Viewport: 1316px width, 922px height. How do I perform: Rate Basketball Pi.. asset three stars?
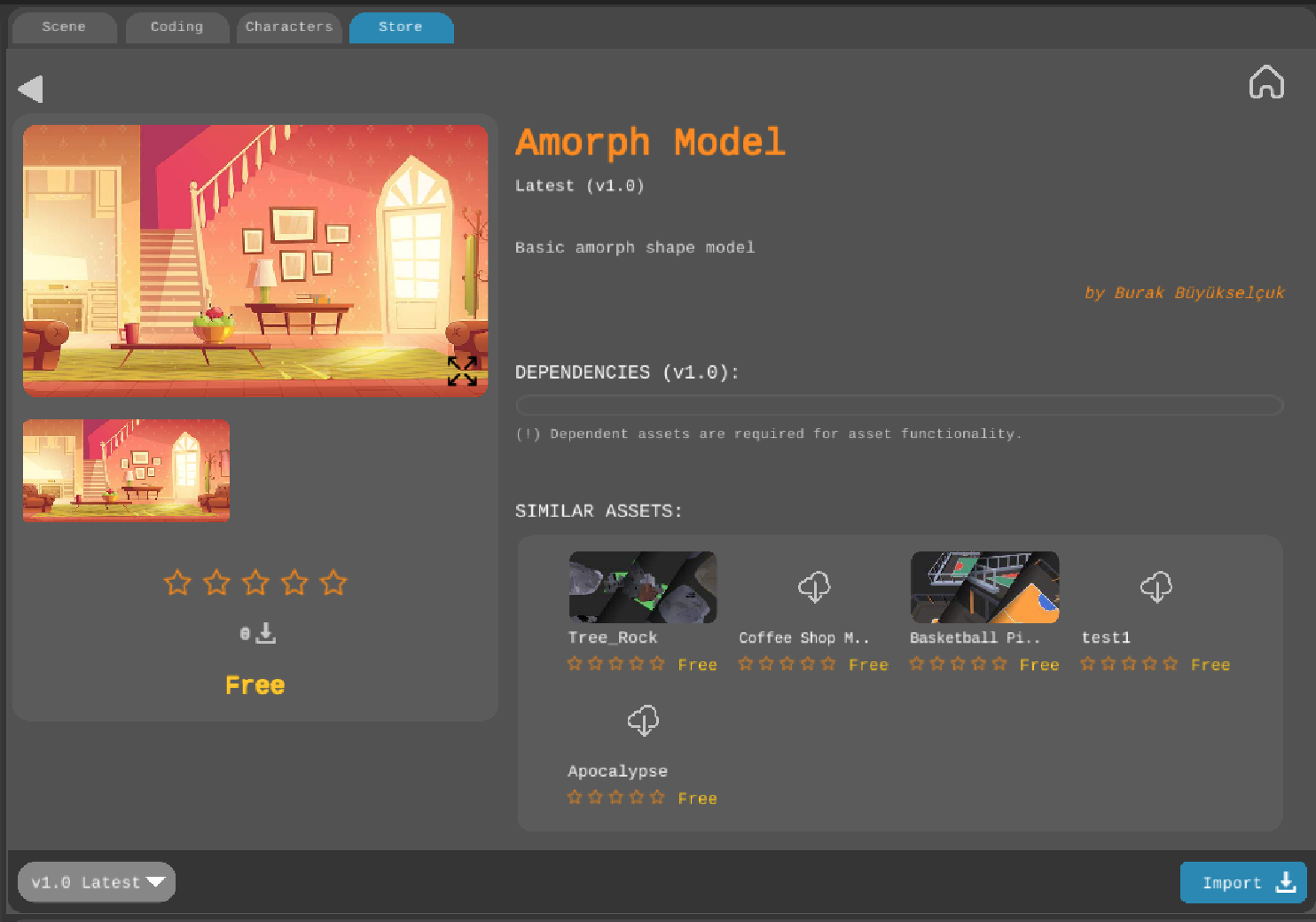click(958, 663)
